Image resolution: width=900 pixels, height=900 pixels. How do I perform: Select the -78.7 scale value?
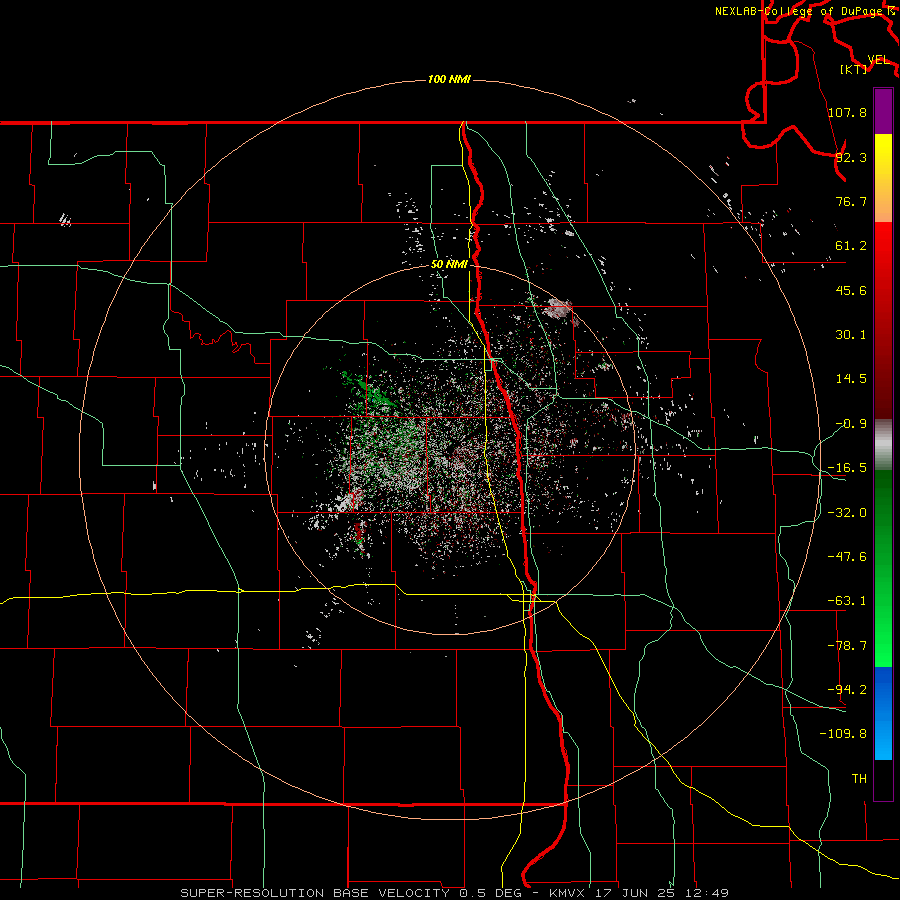tap(847, 646)
